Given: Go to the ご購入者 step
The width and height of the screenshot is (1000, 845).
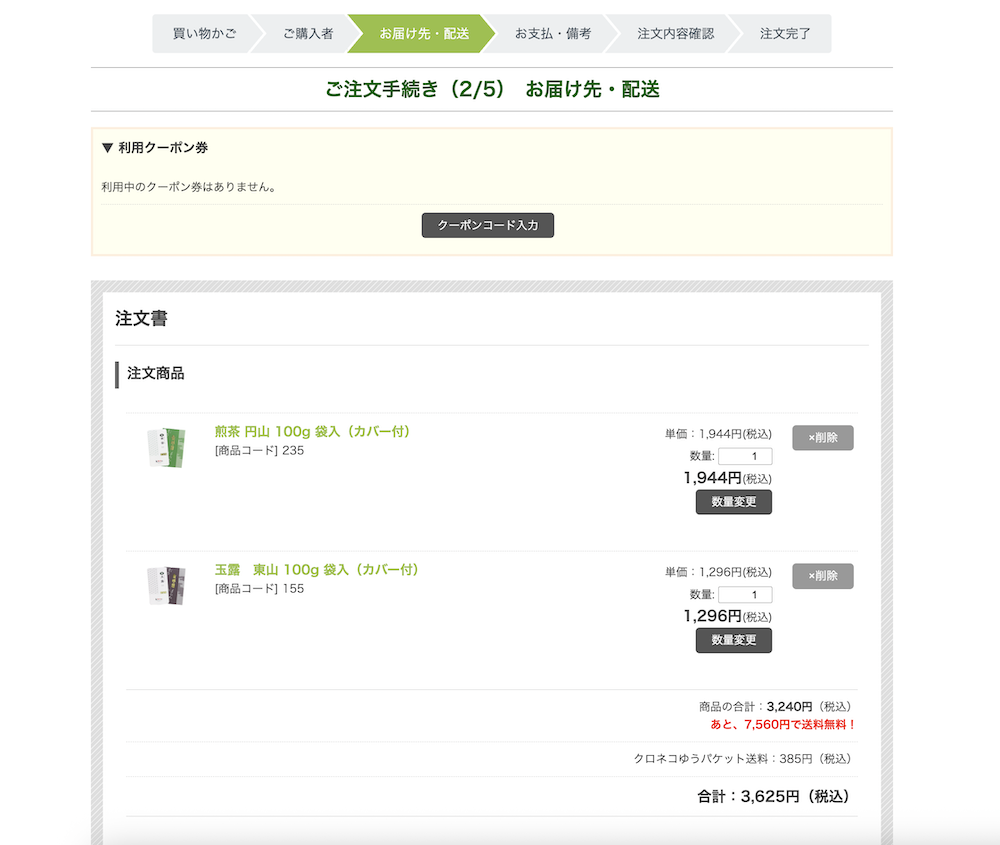Looking at the screenshot, I should pos(307,34).
